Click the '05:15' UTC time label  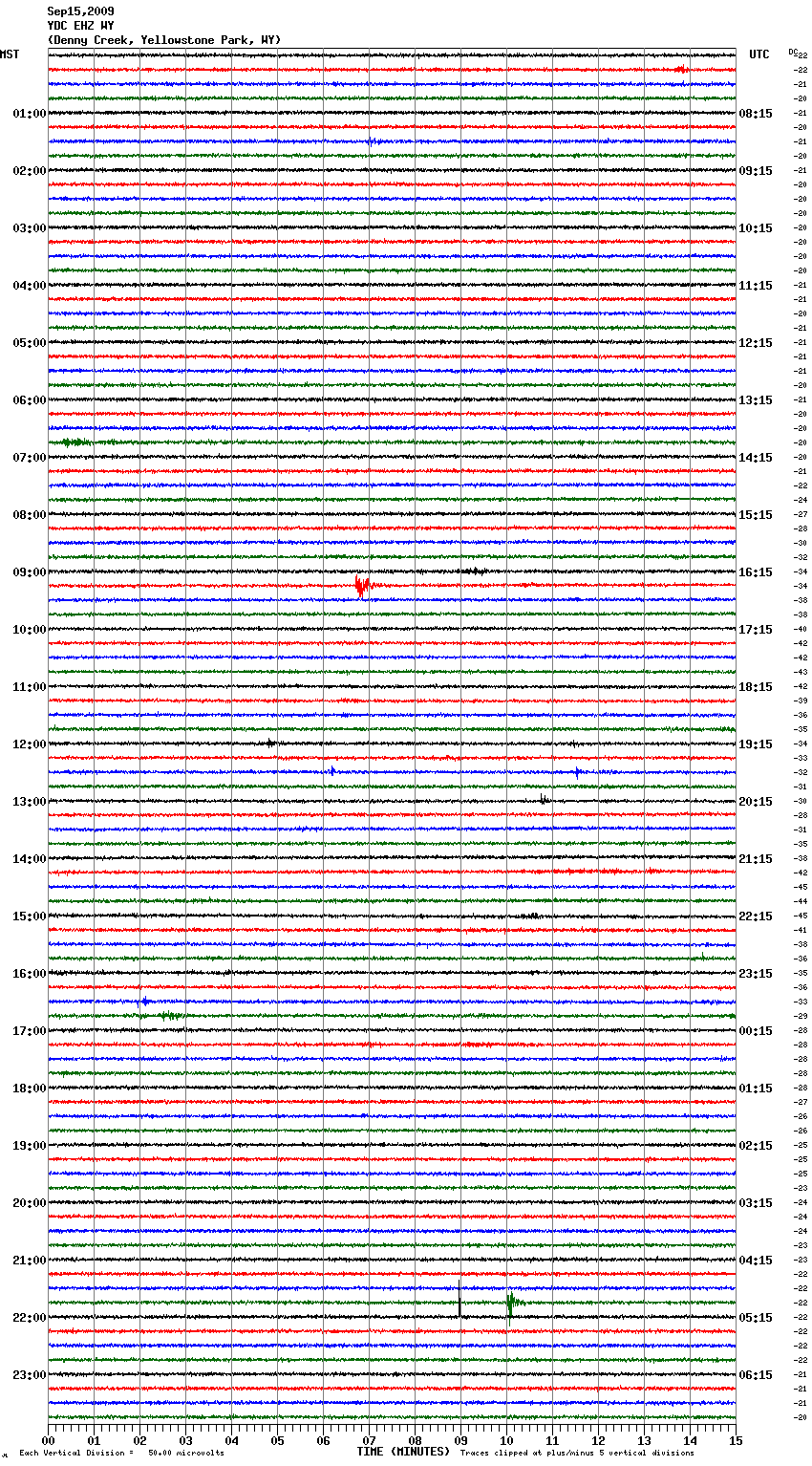click(x=756, y=1318)
